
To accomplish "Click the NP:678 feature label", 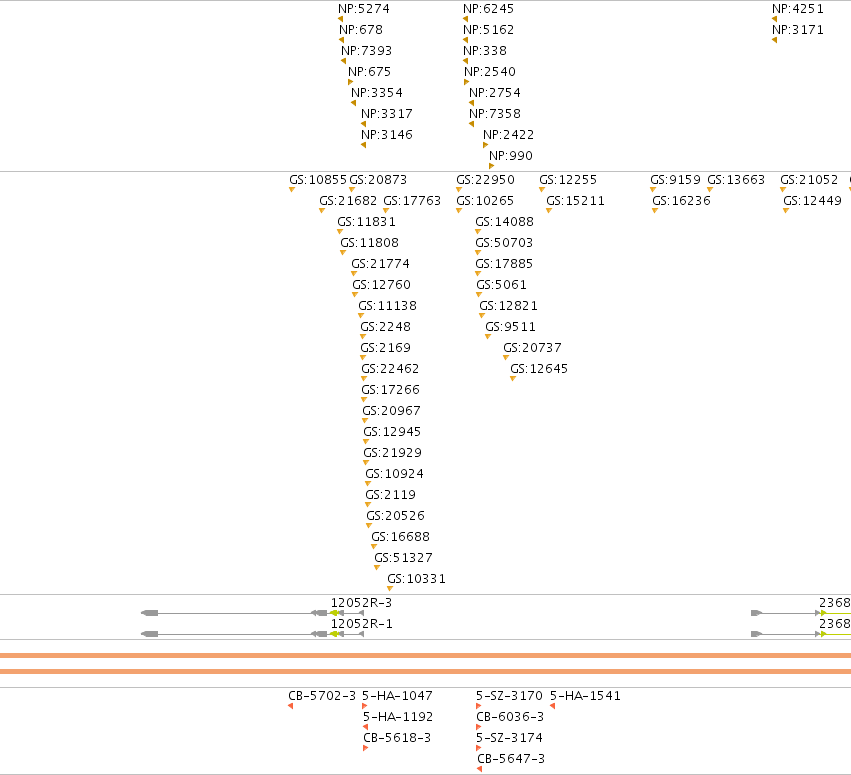I will pyautogui.click(x=361, y=30).
